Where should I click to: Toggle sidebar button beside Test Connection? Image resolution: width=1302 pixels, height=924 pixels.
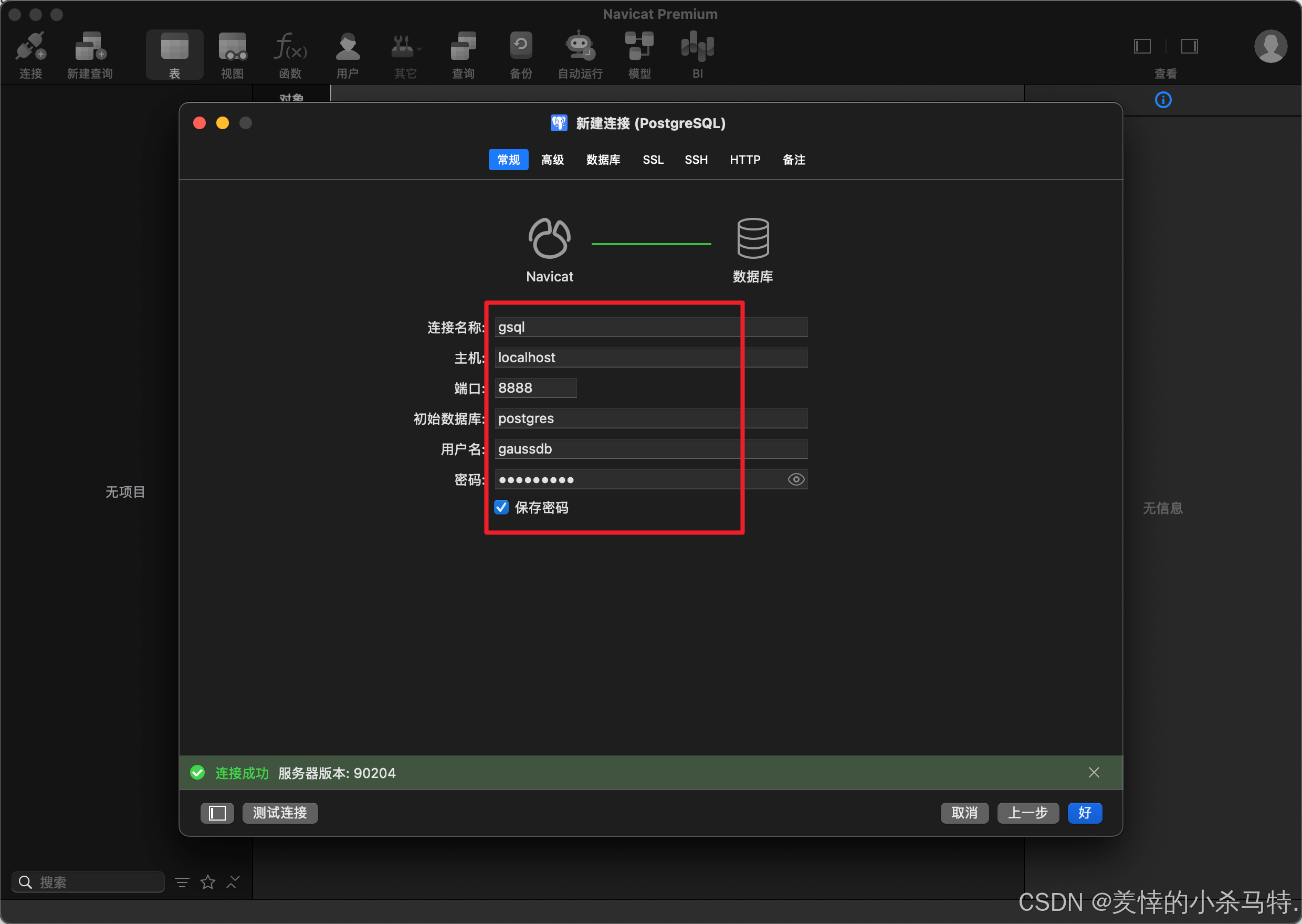[x=217, y=813]
